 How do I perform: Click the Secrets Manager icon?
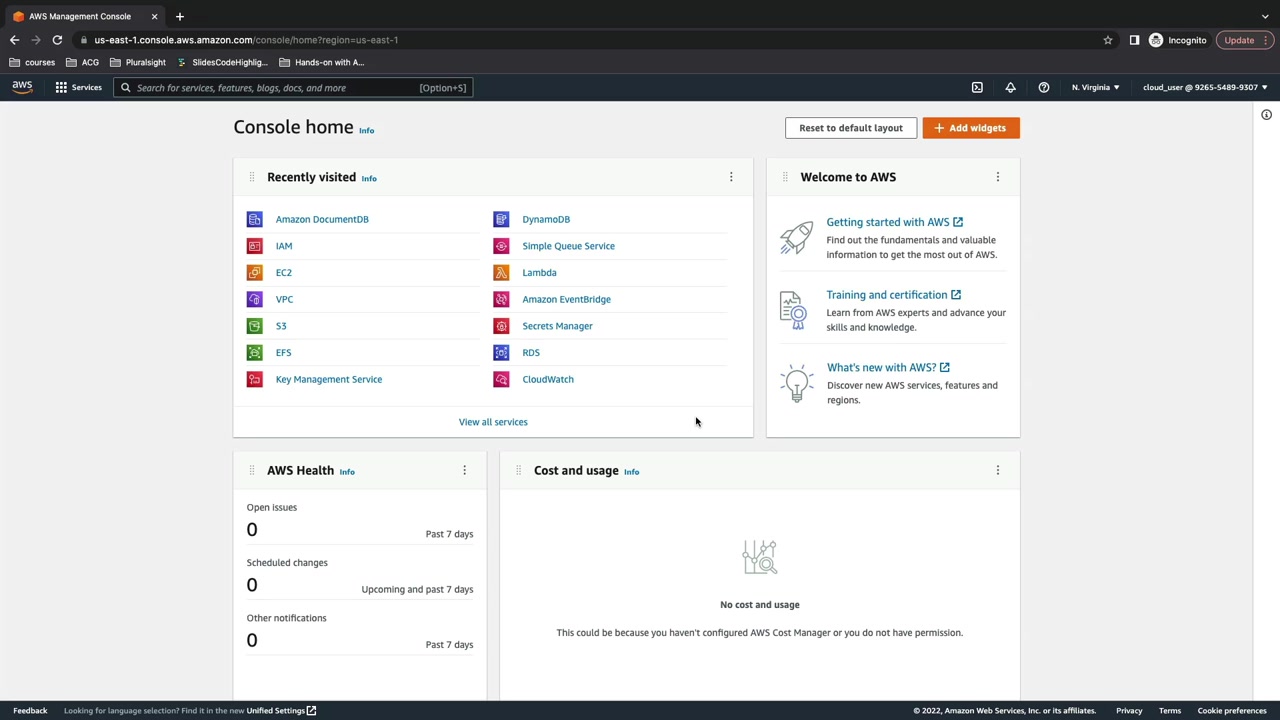[x=501, y=326]
